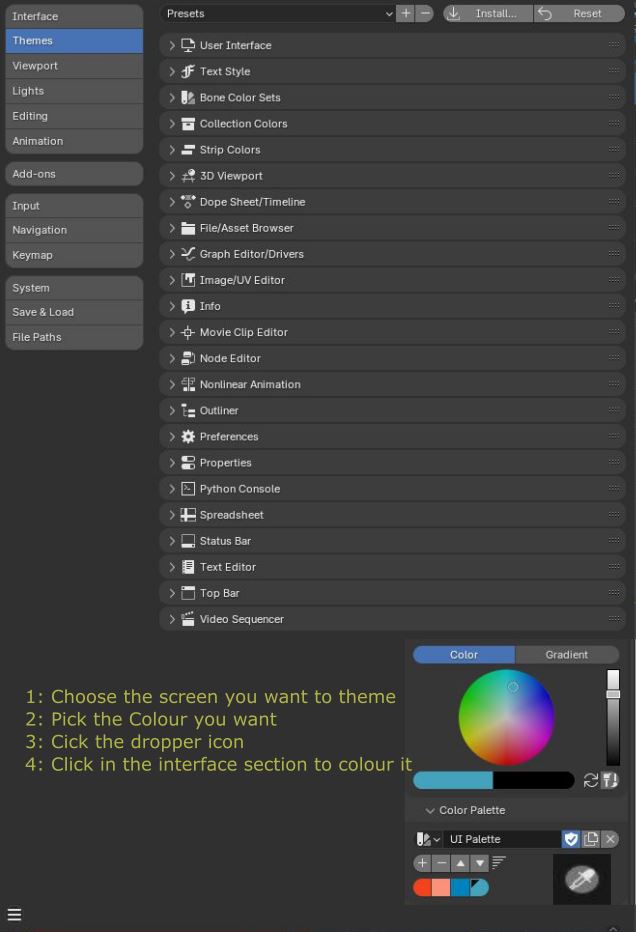The image size is (636, 932).
Task: Open the System preferences tab
Action: pyautogui.click(x=74, y=288)
